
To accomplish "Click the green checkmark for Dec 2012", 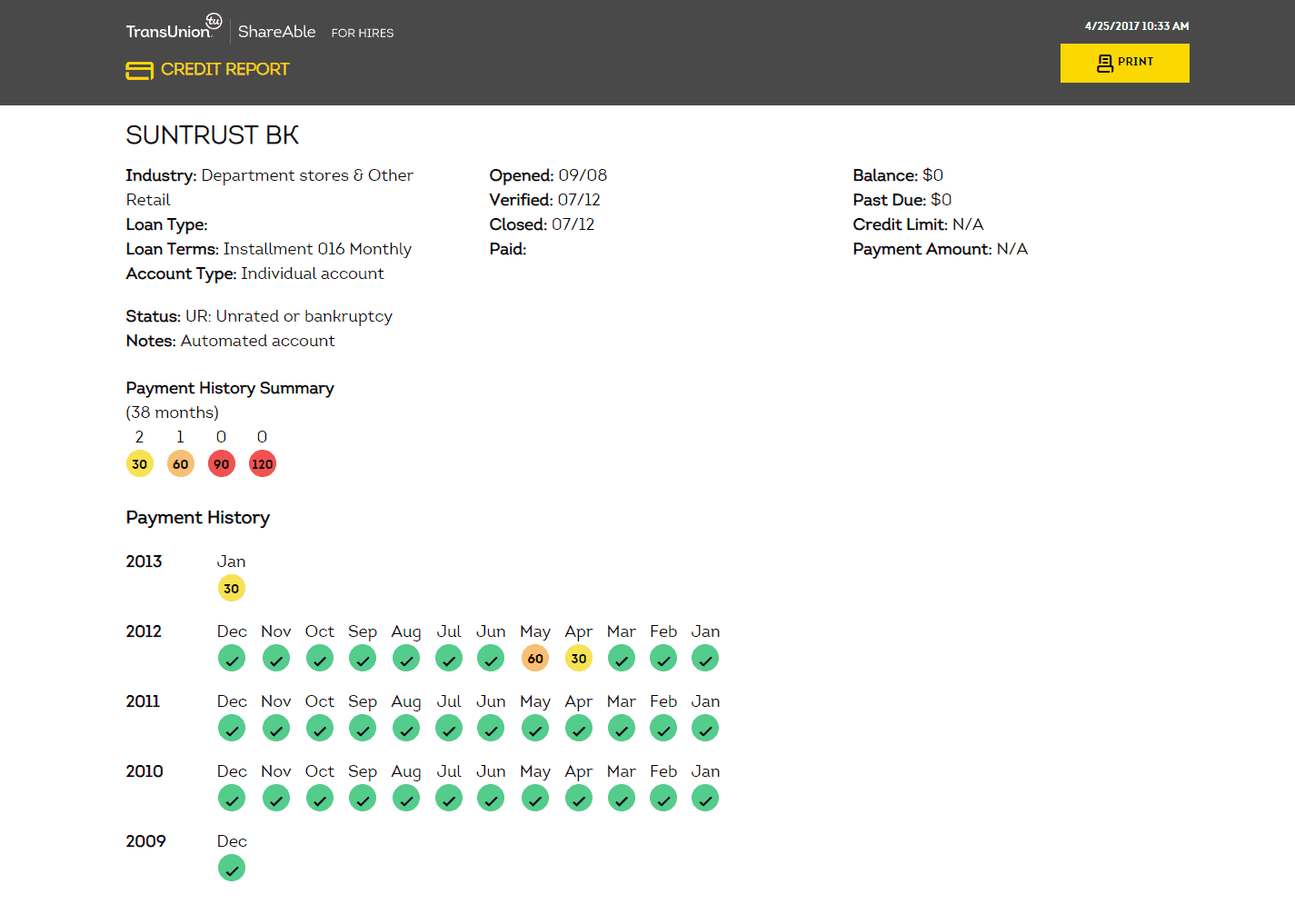I will [231, 658].
